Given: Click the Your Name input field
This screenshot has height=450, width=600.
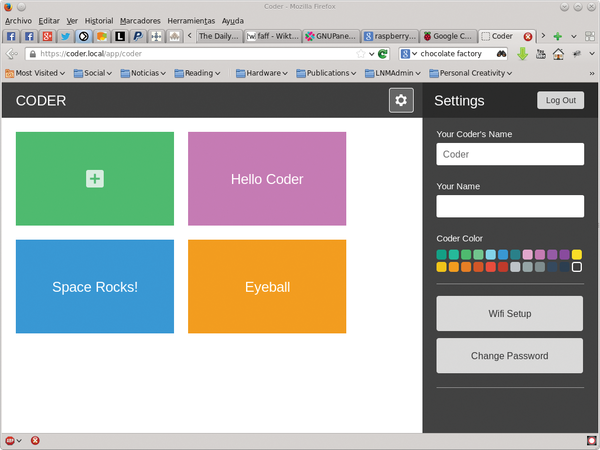Looking at the screenshot, I should click(x=510, y=206).
